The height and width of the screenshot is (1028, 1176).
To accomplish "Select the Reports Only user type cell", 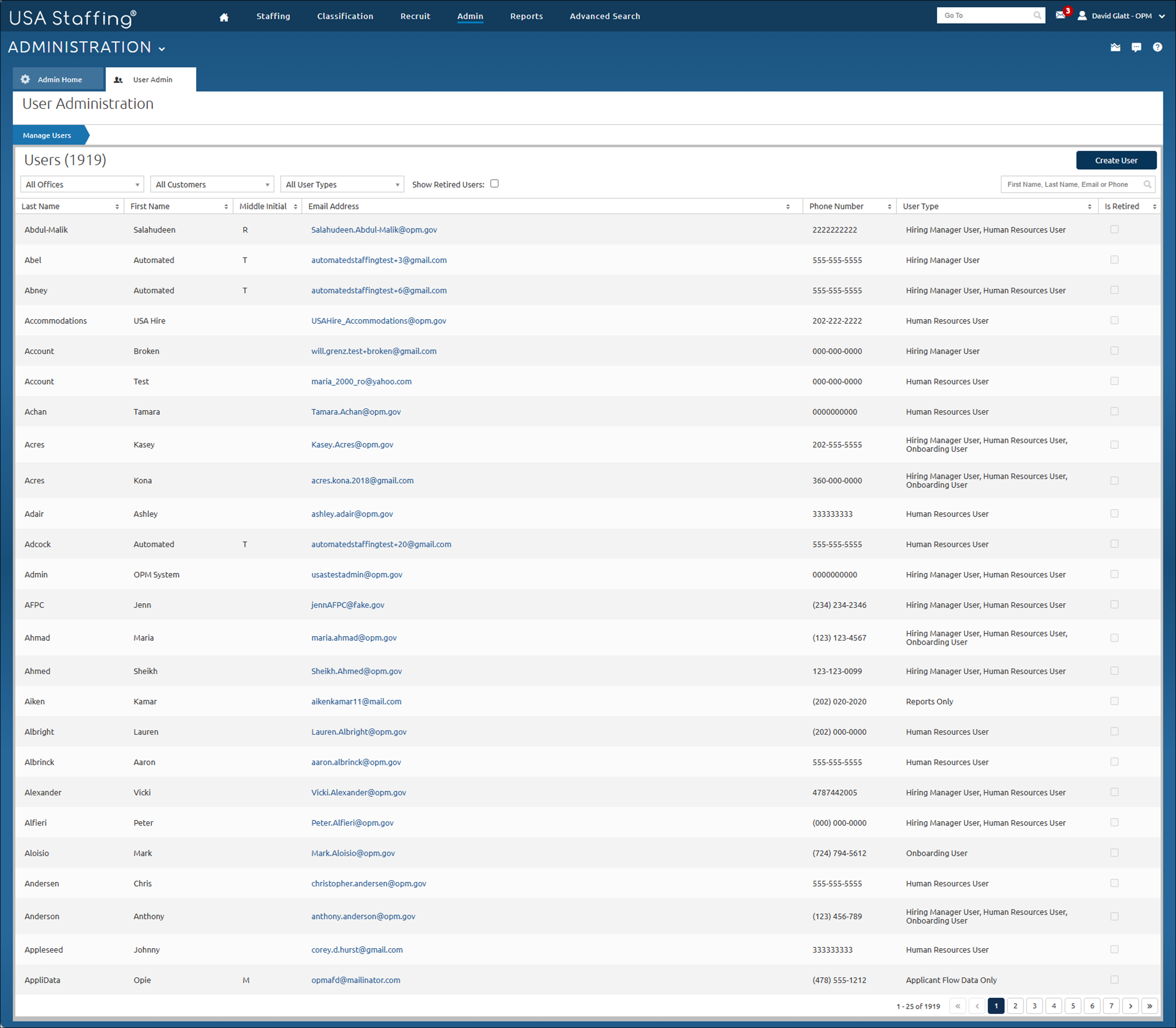I will coord(929,701).
